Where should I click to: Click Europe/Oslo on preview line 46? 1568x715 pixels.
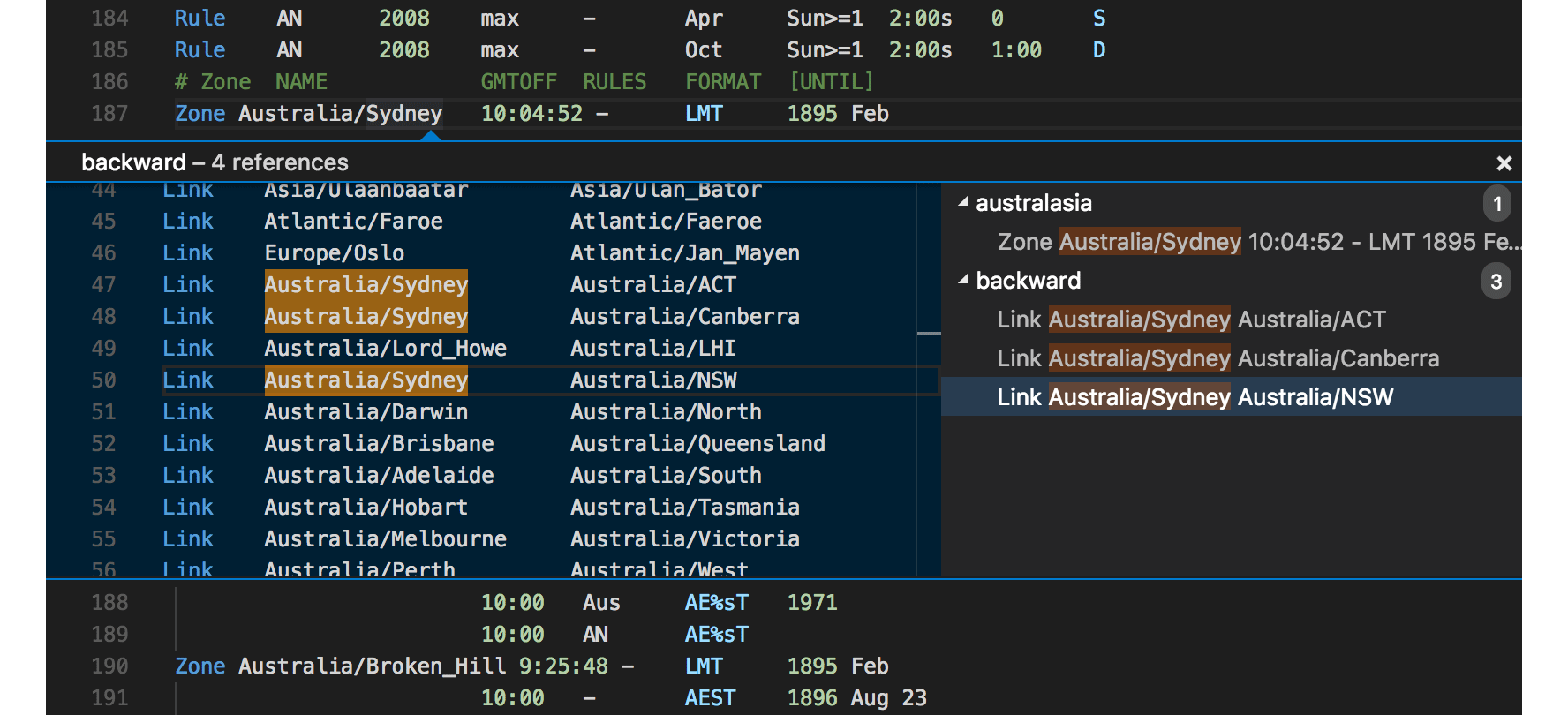[334, 253]
